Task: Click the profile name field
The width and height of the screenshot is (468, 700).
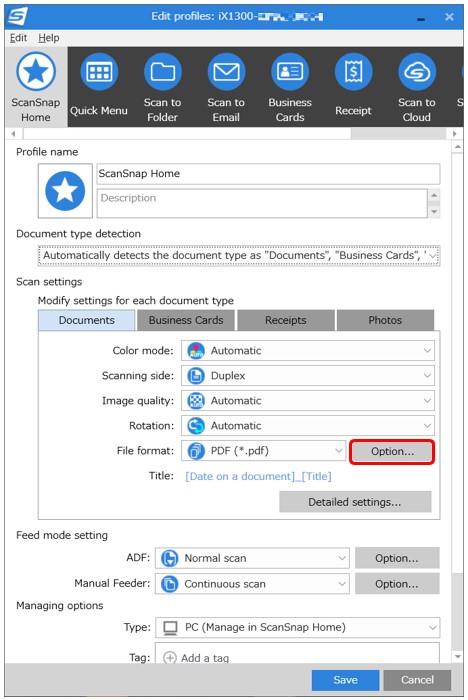Action: (x=268, y=174)
